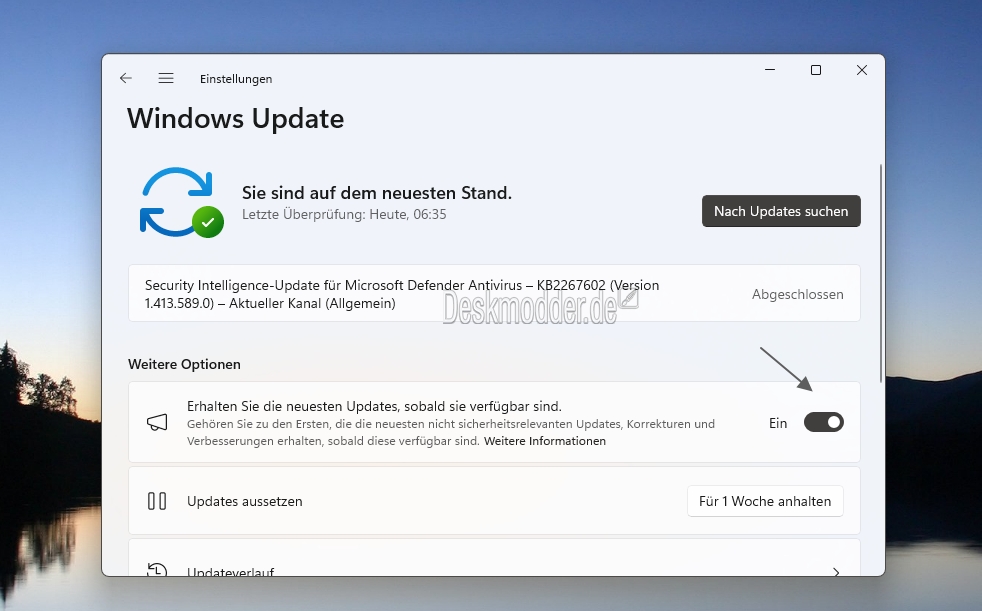Open the Weitere Informationen link
982x611 pixels.
[x=545, y=441]
